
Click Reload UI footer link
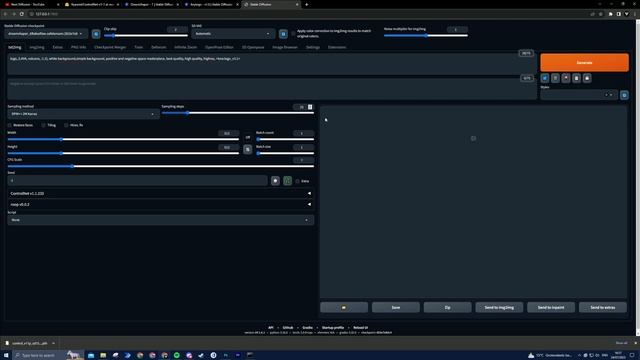[x=360, y=328]
